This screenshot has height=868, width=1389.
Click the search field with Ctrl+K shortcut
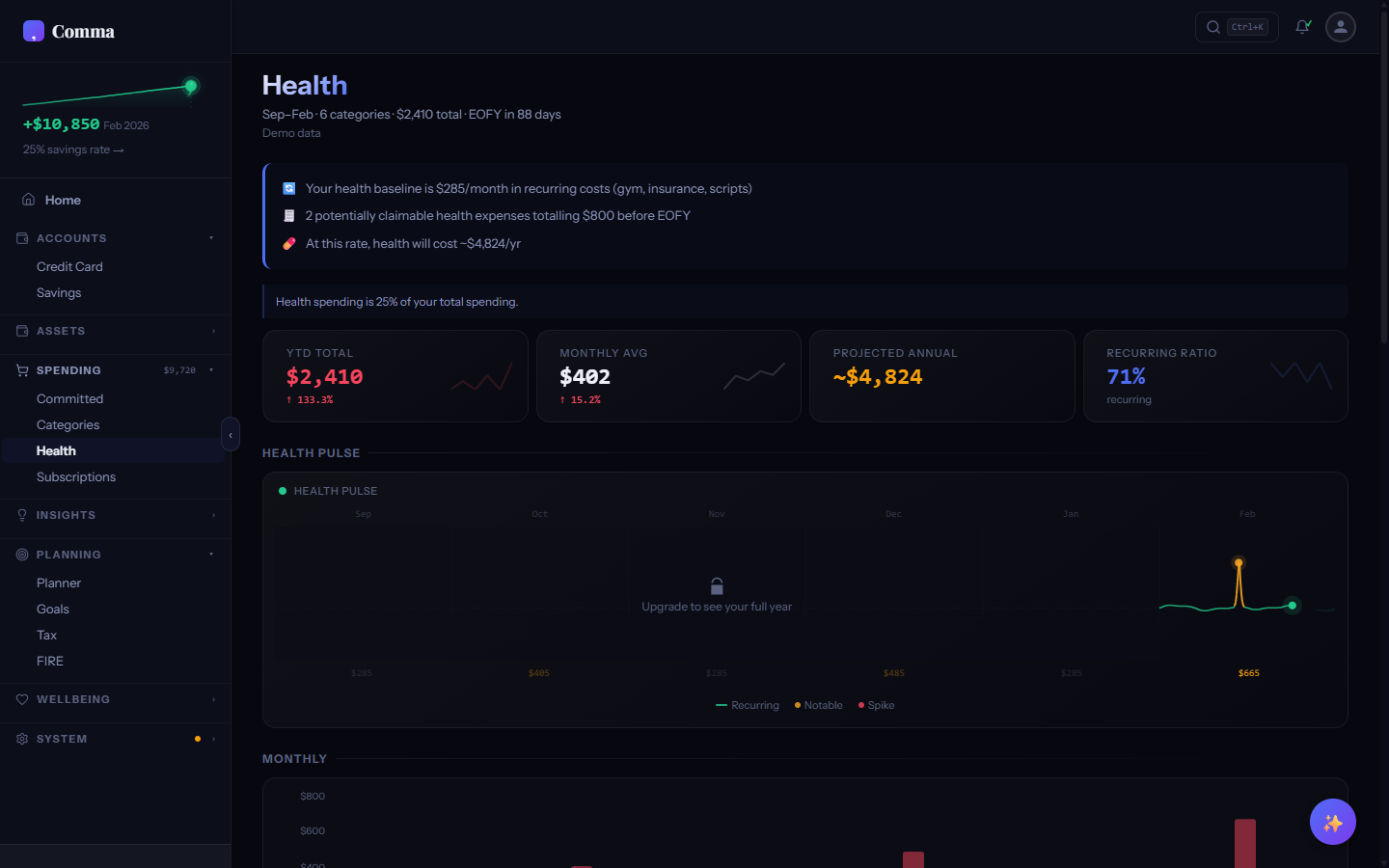click(x=1237, y=27)
